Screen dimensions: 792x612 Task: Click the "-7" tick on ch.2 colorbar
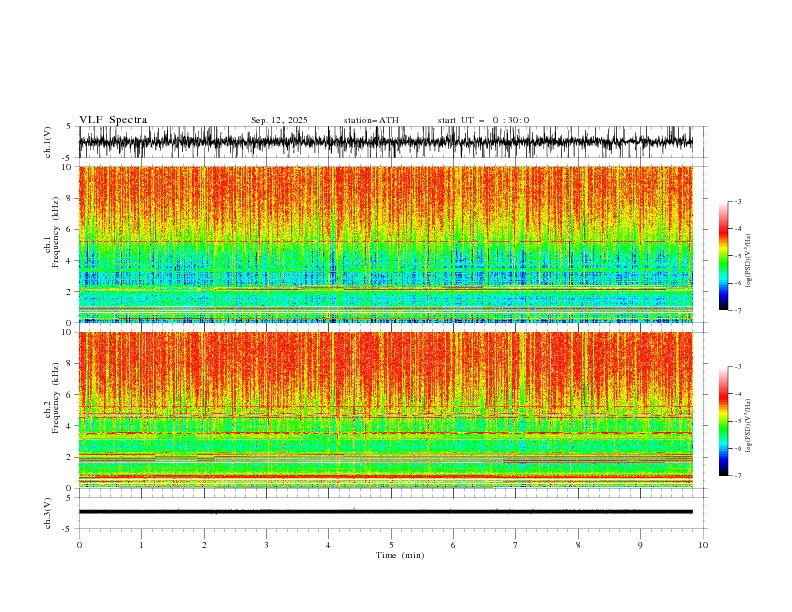point(738,476)
